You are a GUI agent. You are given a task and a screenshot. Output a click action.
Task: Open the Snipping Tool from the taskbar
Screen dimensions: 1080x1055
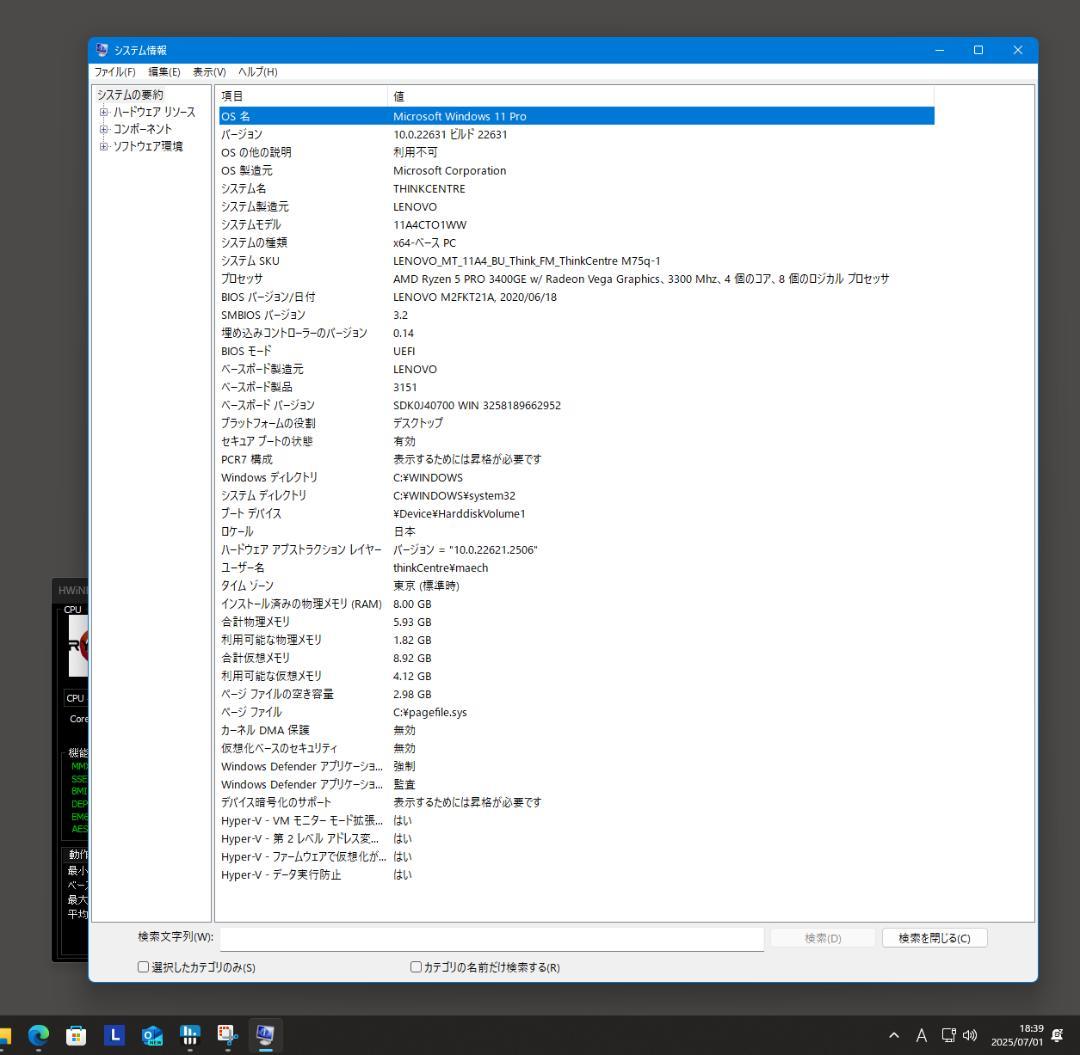tap(227, 1035)
